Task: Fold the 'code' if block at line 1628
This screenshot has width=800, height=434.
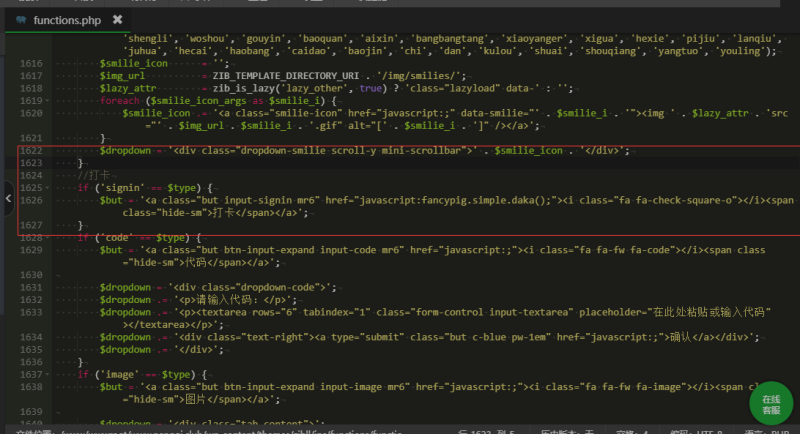Action: click(x=47, y=237)
